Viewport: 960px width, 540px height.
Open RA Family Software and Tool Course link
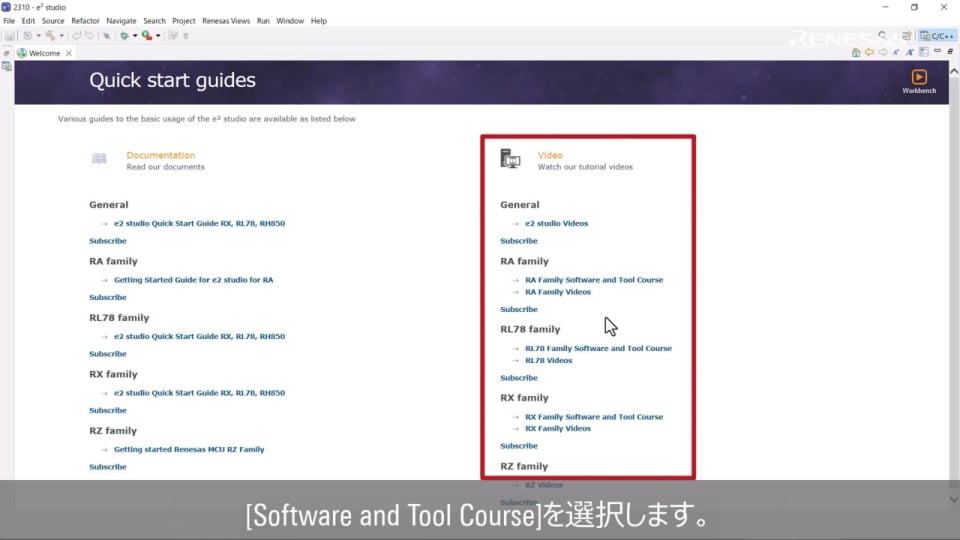pos(594,280)
